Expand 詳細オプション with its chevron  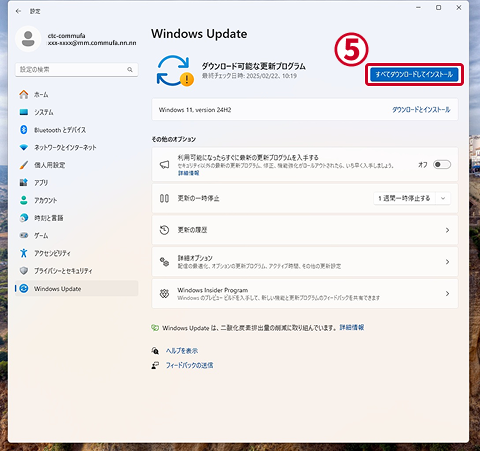tap(447, 262)
